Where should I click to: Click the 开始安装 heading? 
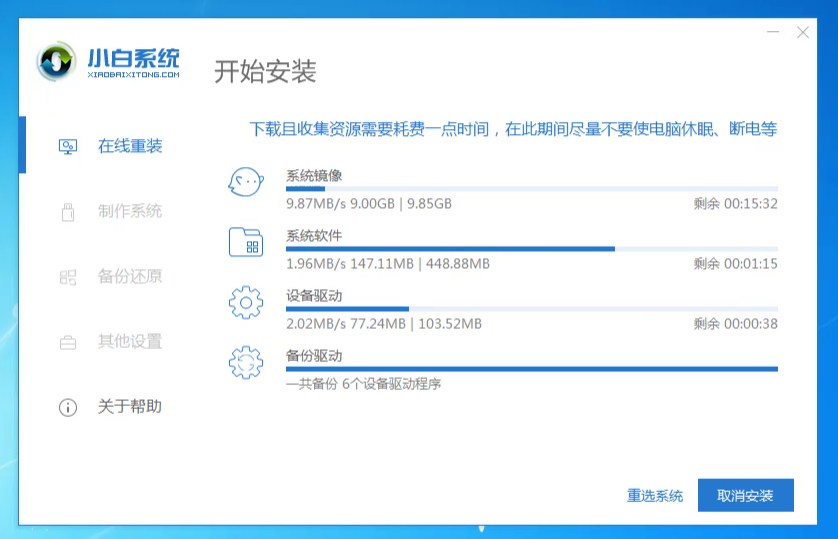(x=266, y=72)
